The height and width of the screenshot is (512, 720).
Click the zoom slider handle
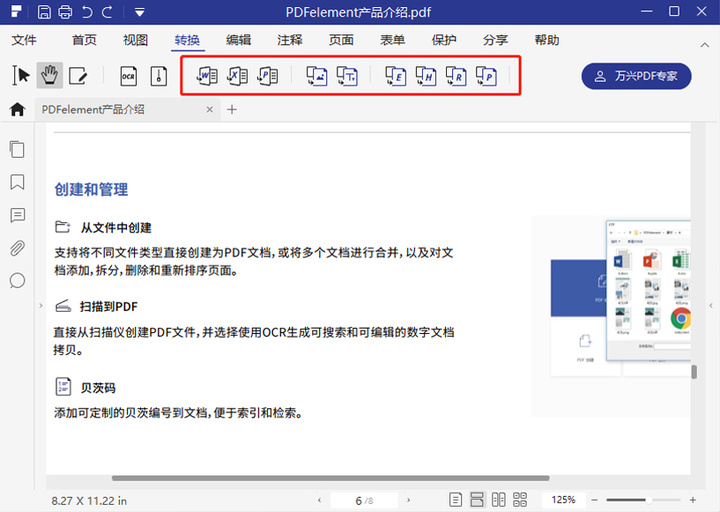pos(648,500)
